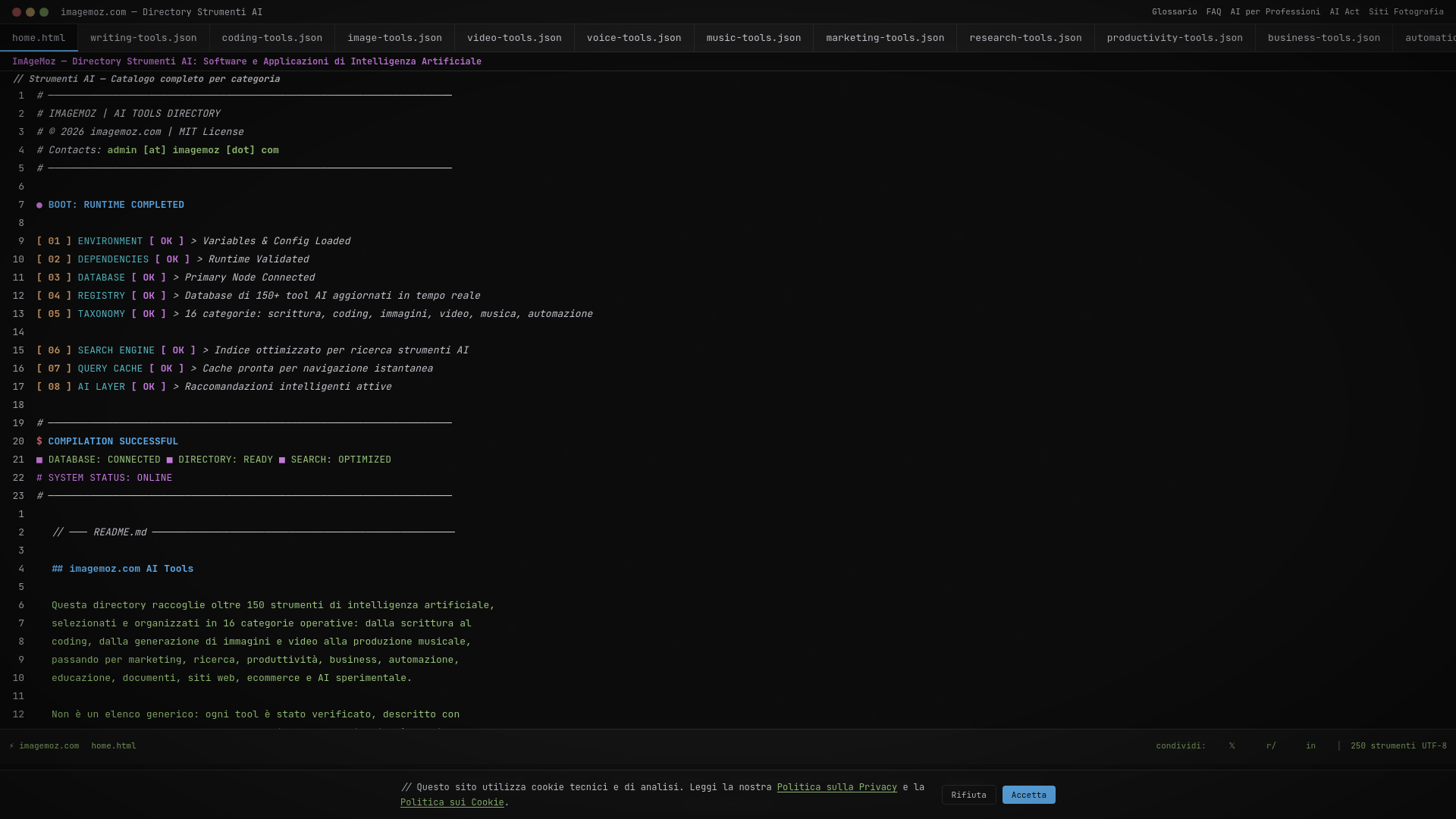1456x819 pixels.
Task: Click the DATABASE Primary Node Connected line
Action: pos(175,278)
